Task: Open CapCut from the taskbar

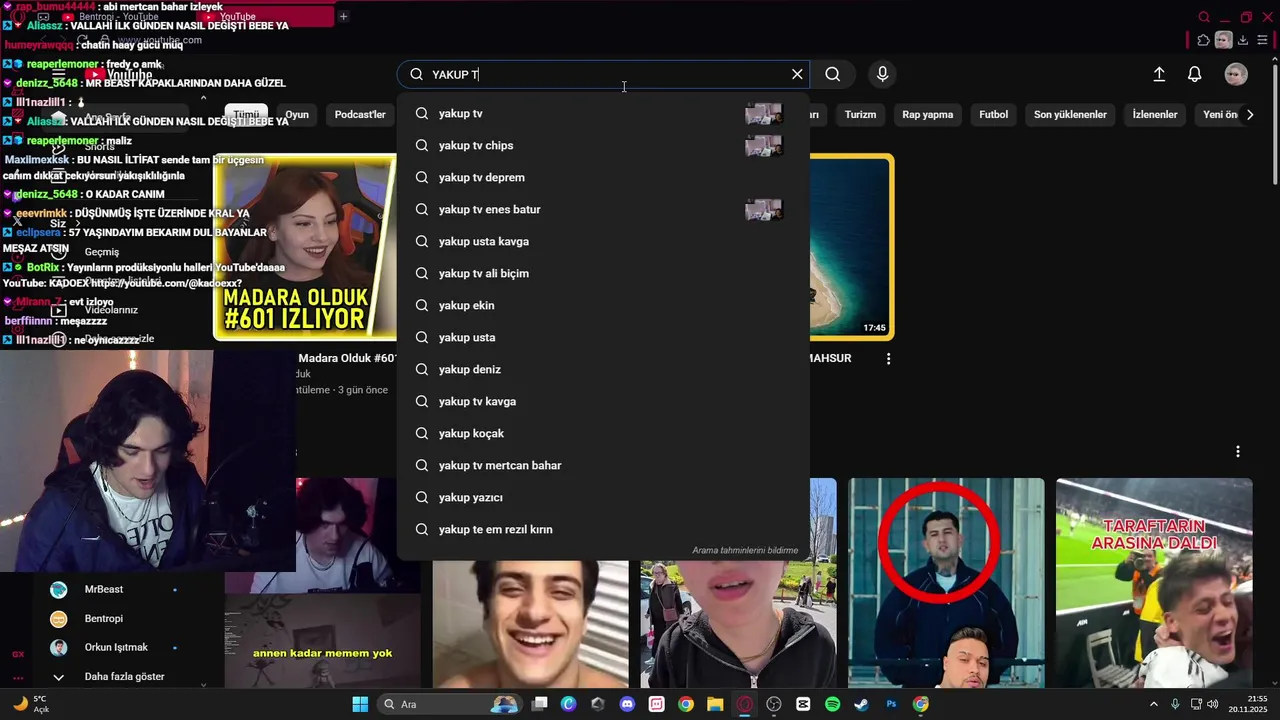Action: click(x=803, y=704)
